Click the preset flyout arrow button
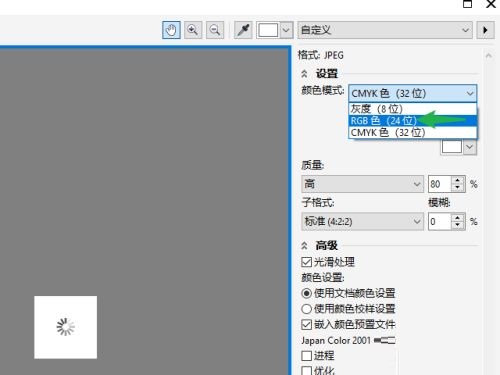 coord(485,30)
